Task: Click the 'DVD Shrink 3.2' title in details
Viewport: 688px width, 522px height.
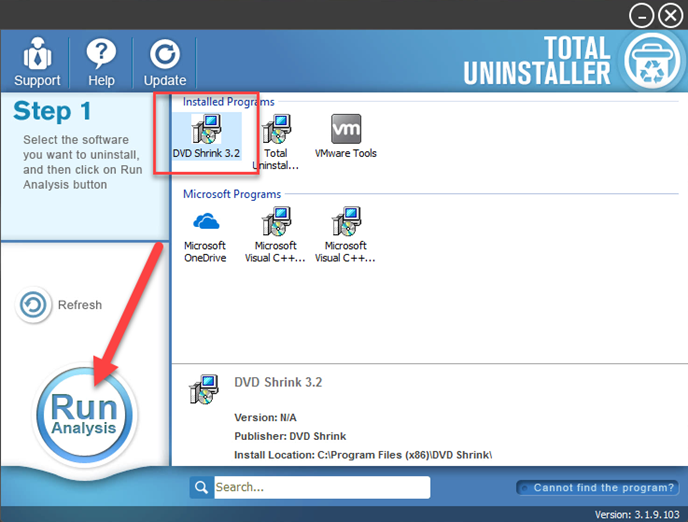Action: [278, 382]
